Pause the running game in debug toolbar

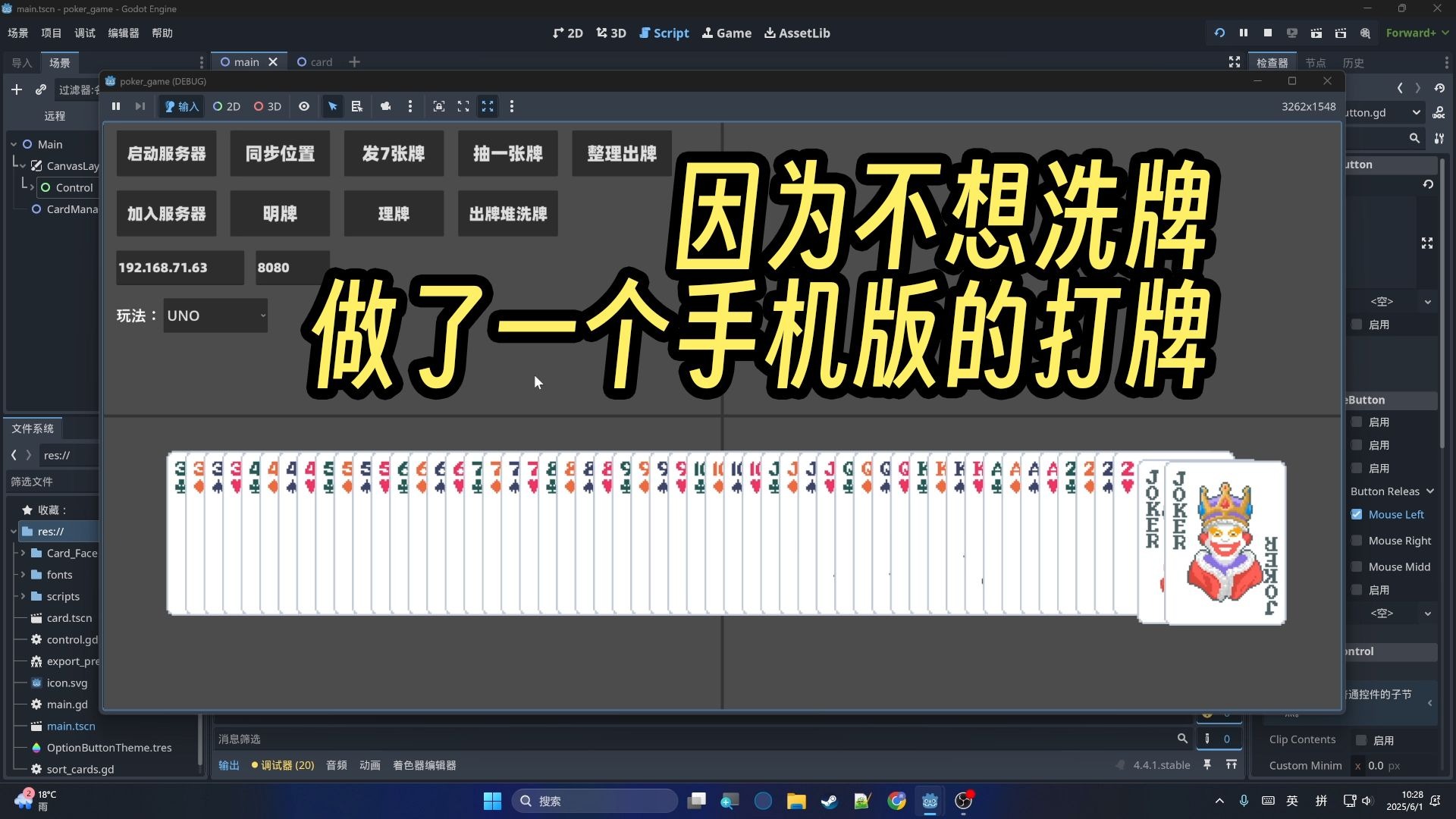(116, 106)
